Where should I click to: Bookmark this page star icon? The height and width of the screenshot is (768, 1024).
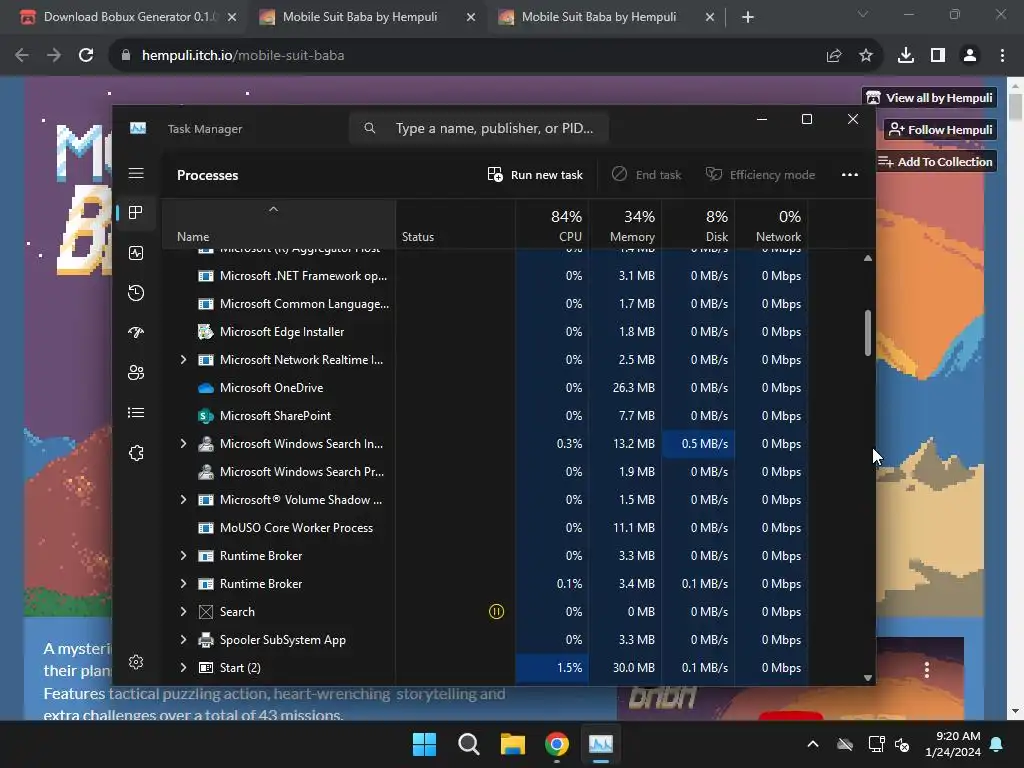coord(866,56)
